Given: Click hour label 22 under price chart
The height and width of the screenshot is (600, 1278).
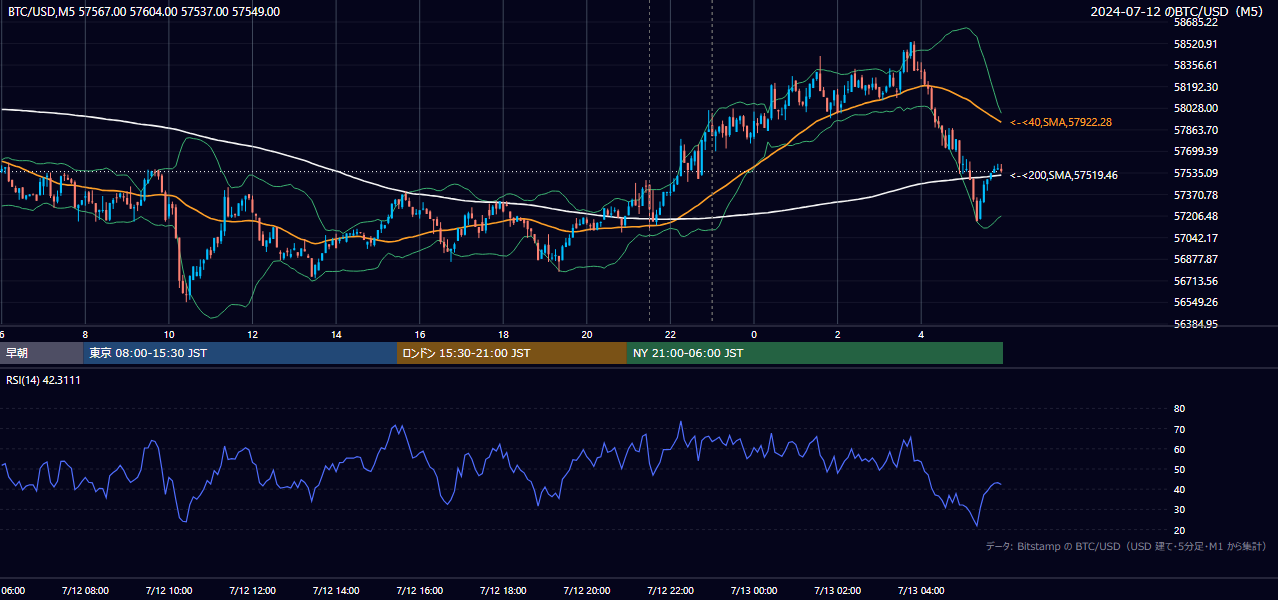Looking at the screenshot, I should (x=670, y=335).
